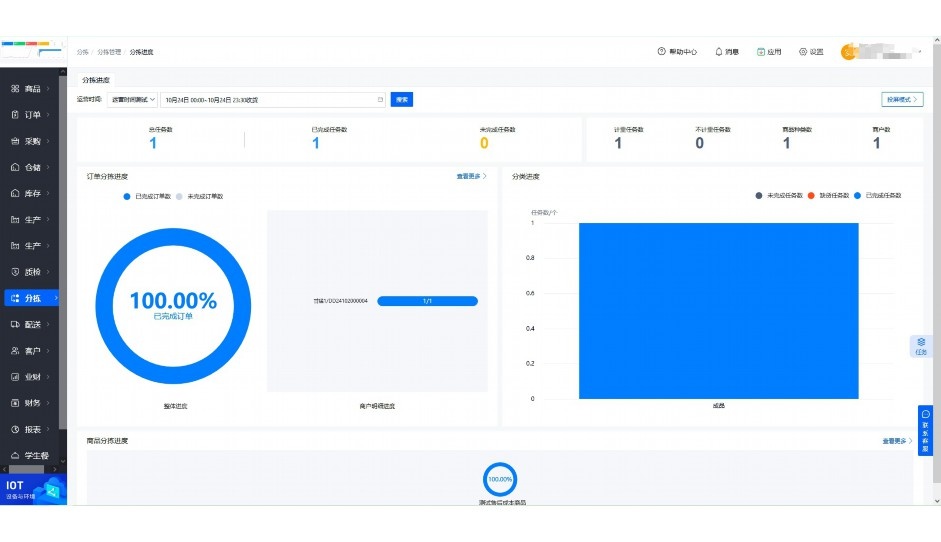Screen dimensions: 941x542
Task: Open the 仓储 sidebar menu item
Action: [x=32, y=167]
